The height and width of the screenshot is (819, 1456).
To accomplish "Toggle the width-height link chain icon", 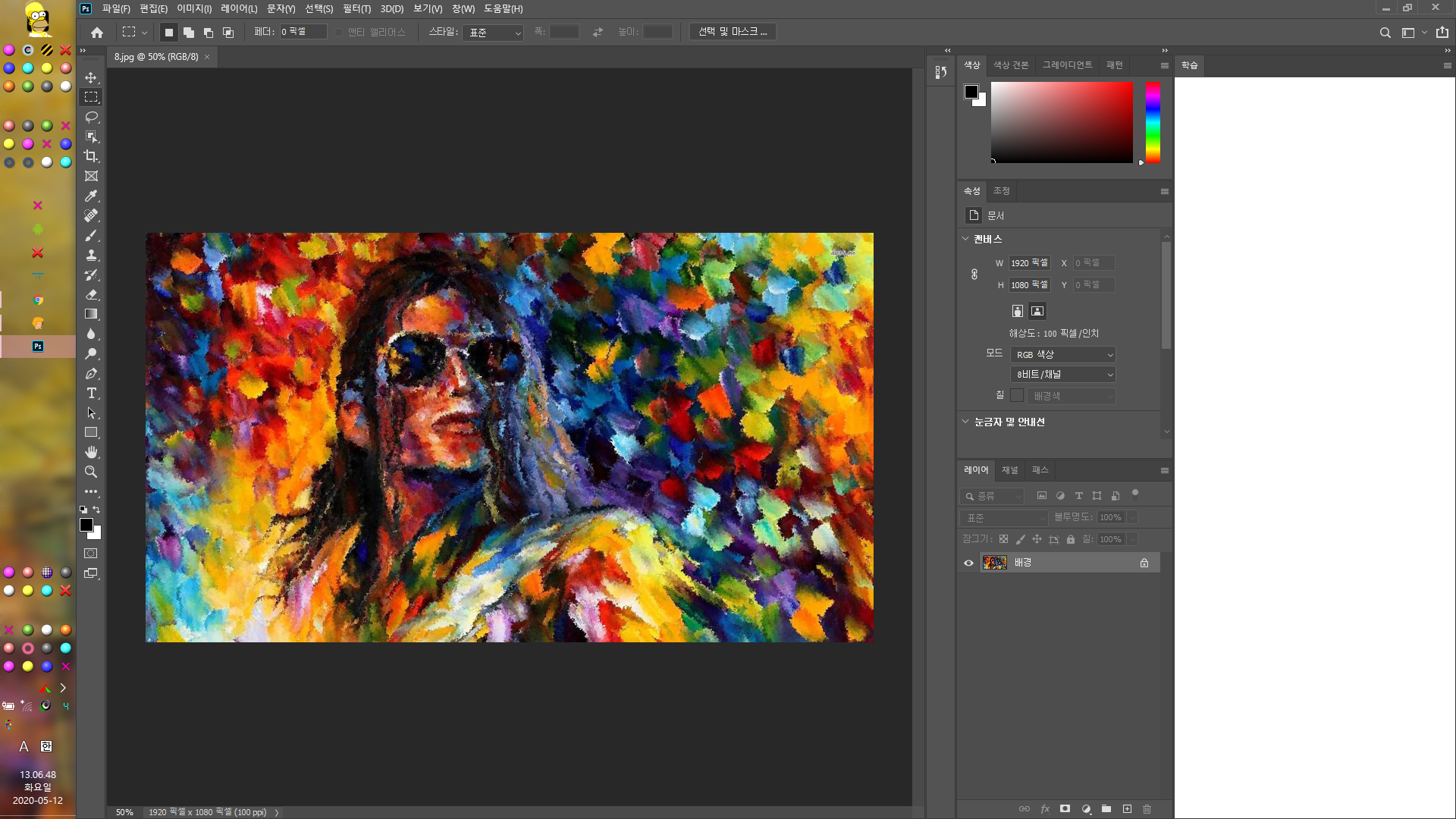I will (974, 275).
